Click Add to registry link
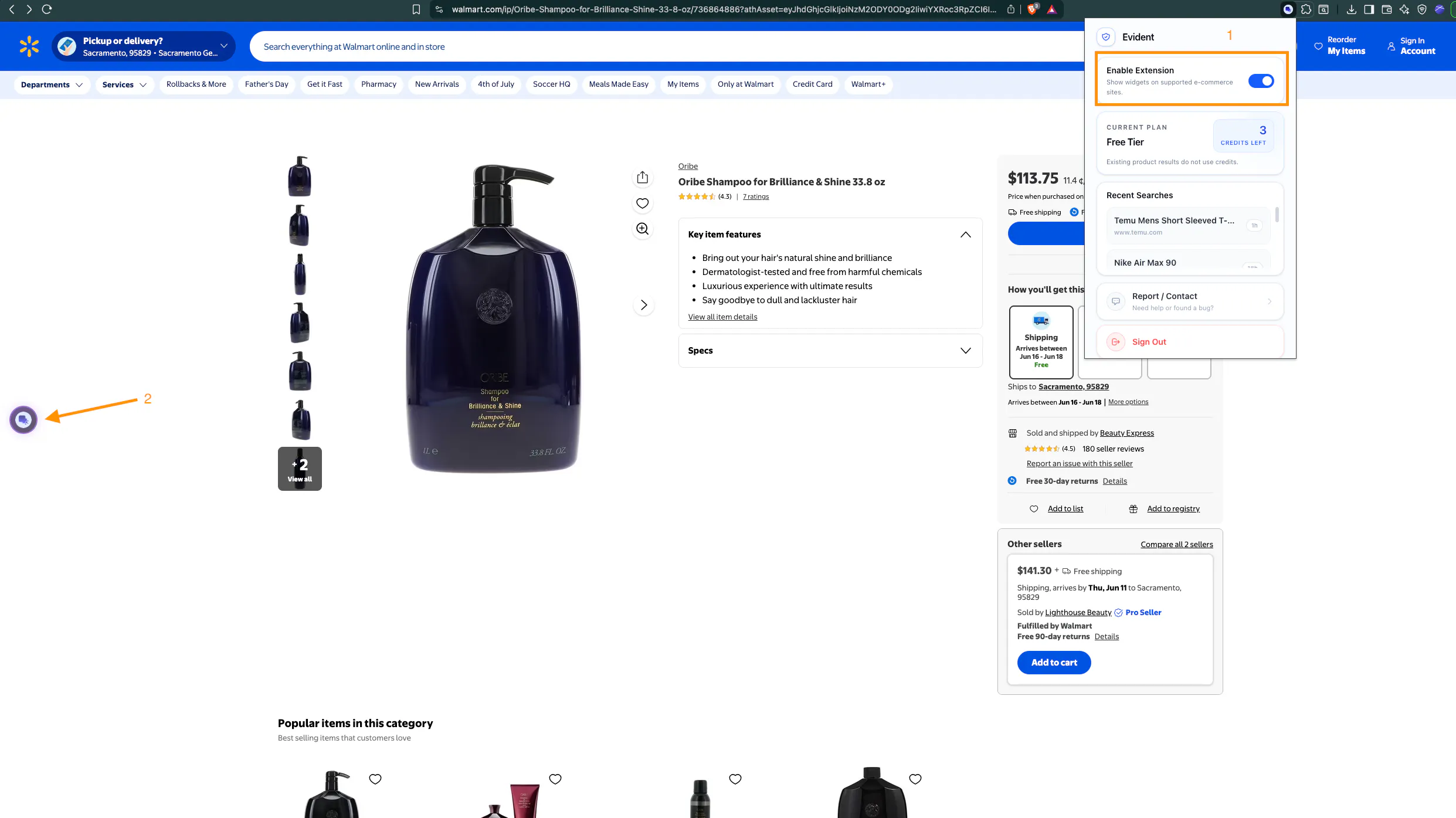 [x=1173, y=508]
